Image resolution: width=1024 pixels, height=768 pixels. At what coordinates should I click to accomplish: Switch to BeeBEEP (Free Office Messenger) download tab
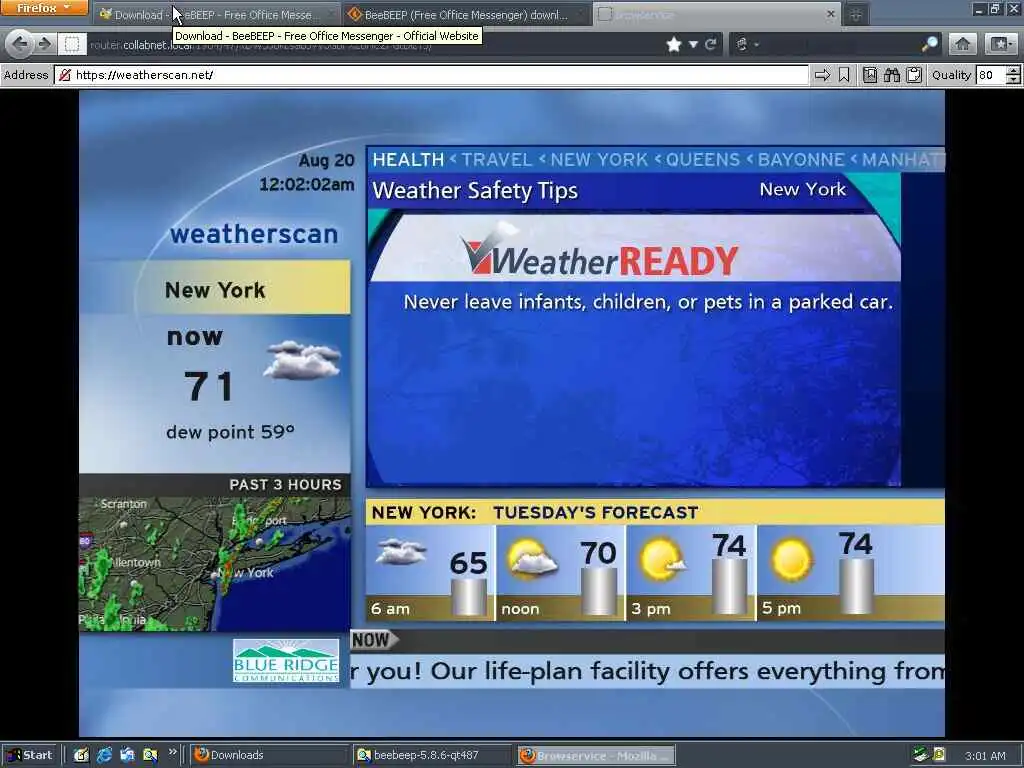[x=466, y=14]
